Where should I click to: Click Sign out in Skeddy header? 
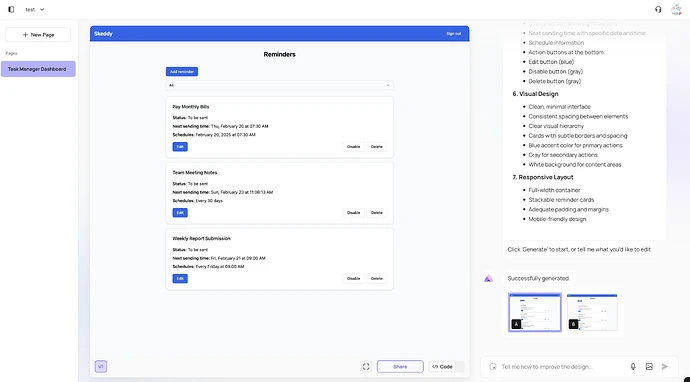454,33
